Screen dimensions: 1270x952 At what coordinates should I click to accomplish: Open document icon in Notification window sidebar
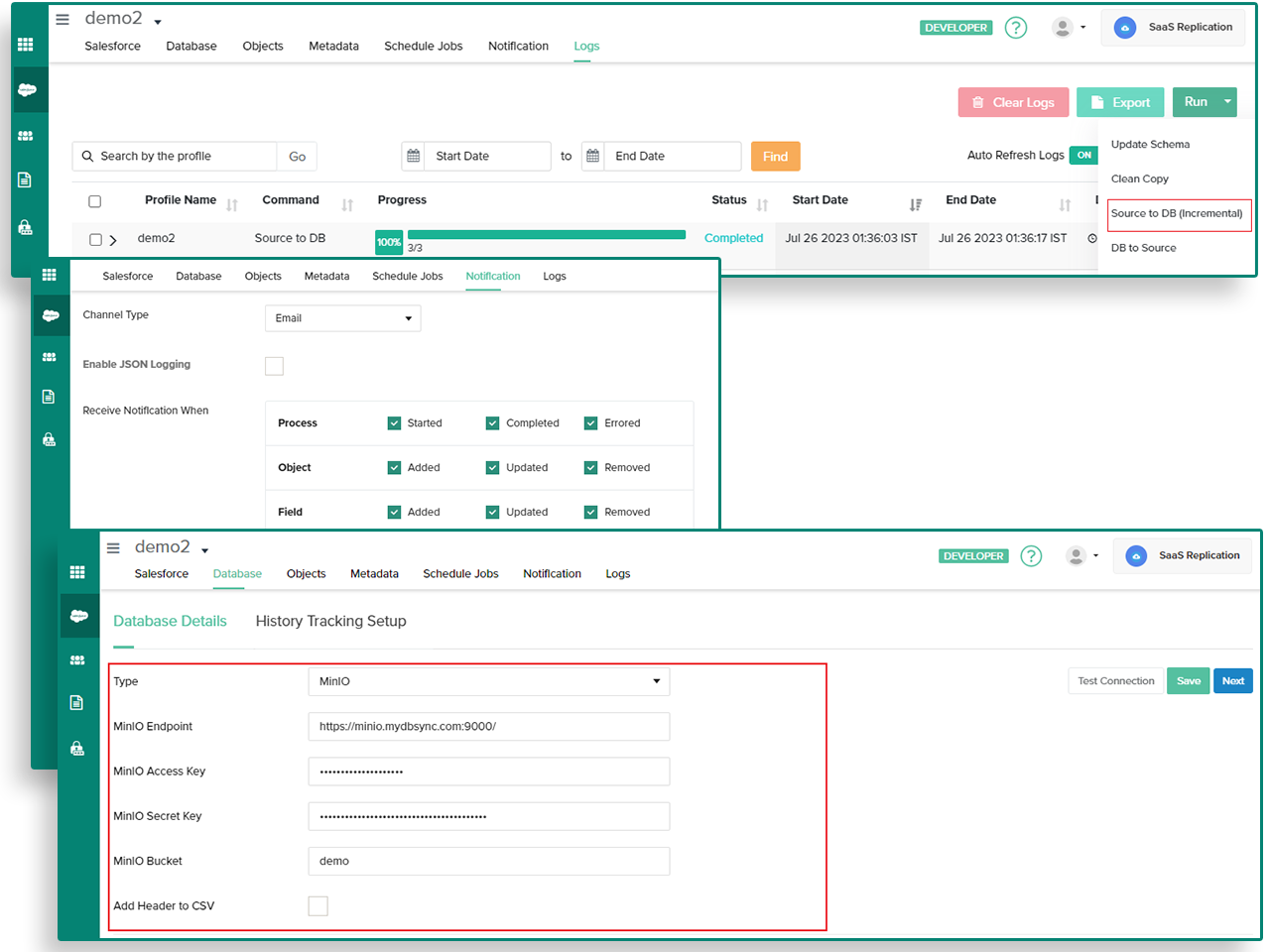pos(49,397)
